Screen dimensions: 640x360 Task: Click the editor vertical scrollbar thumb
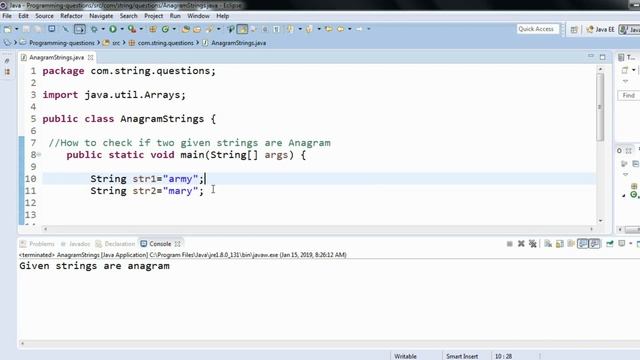tap(600, 107)
